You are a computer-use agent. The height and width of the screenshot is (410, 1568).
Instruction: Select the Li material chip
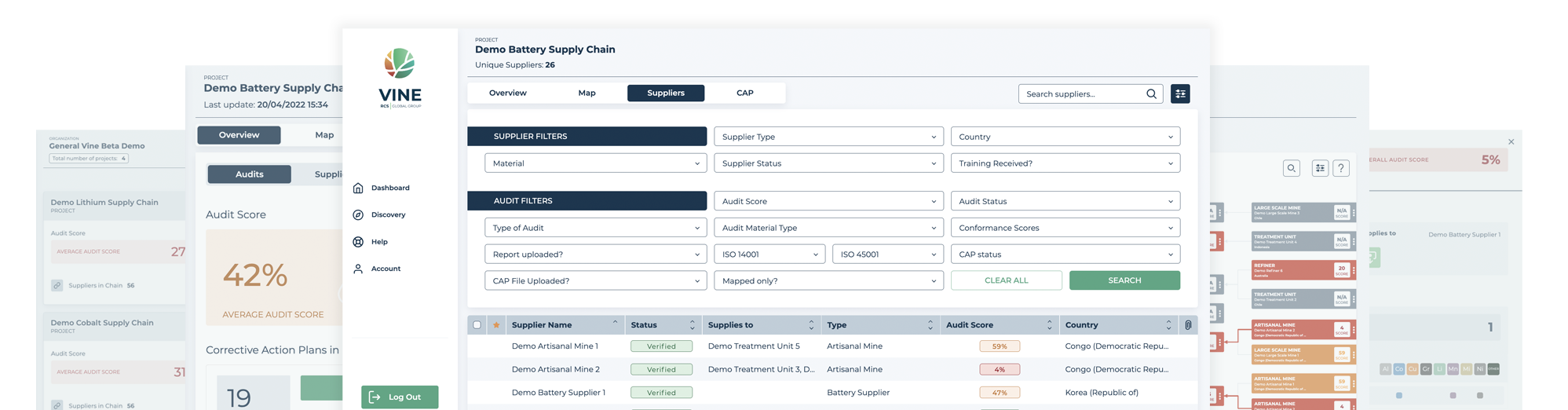click(x=1439, y=369)
